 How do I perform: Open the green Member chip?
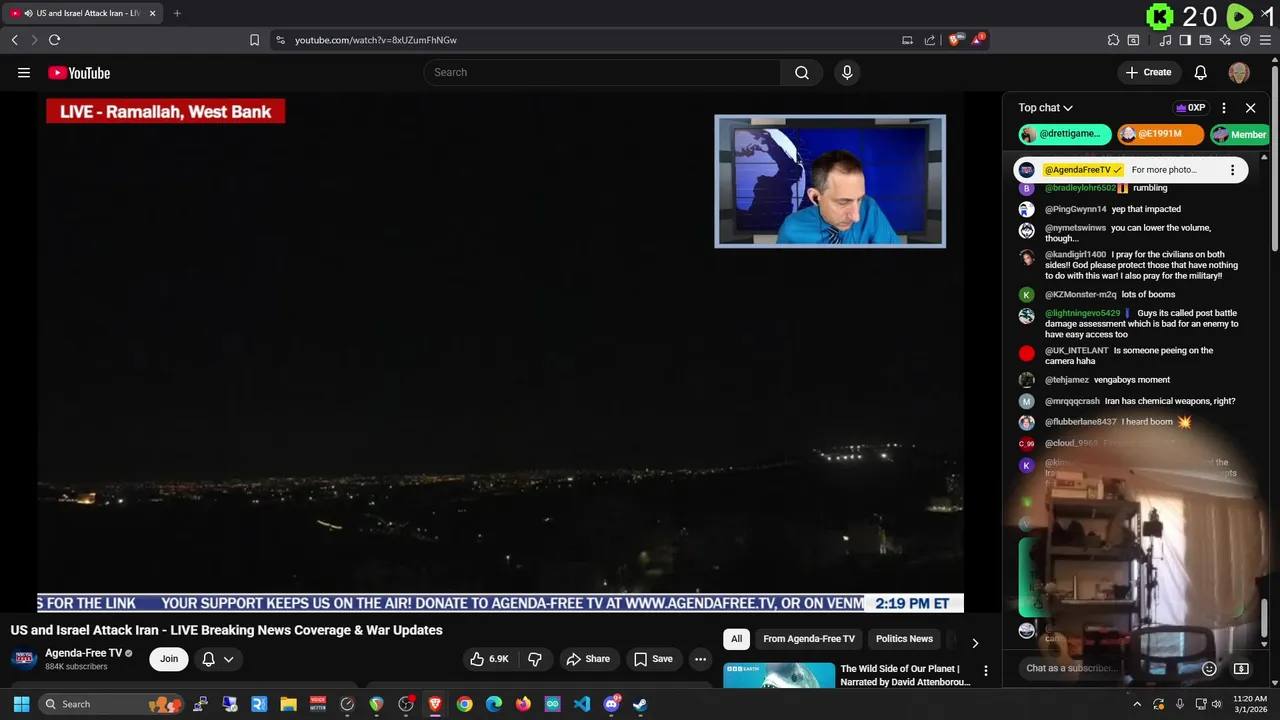tap(1240, 134)
